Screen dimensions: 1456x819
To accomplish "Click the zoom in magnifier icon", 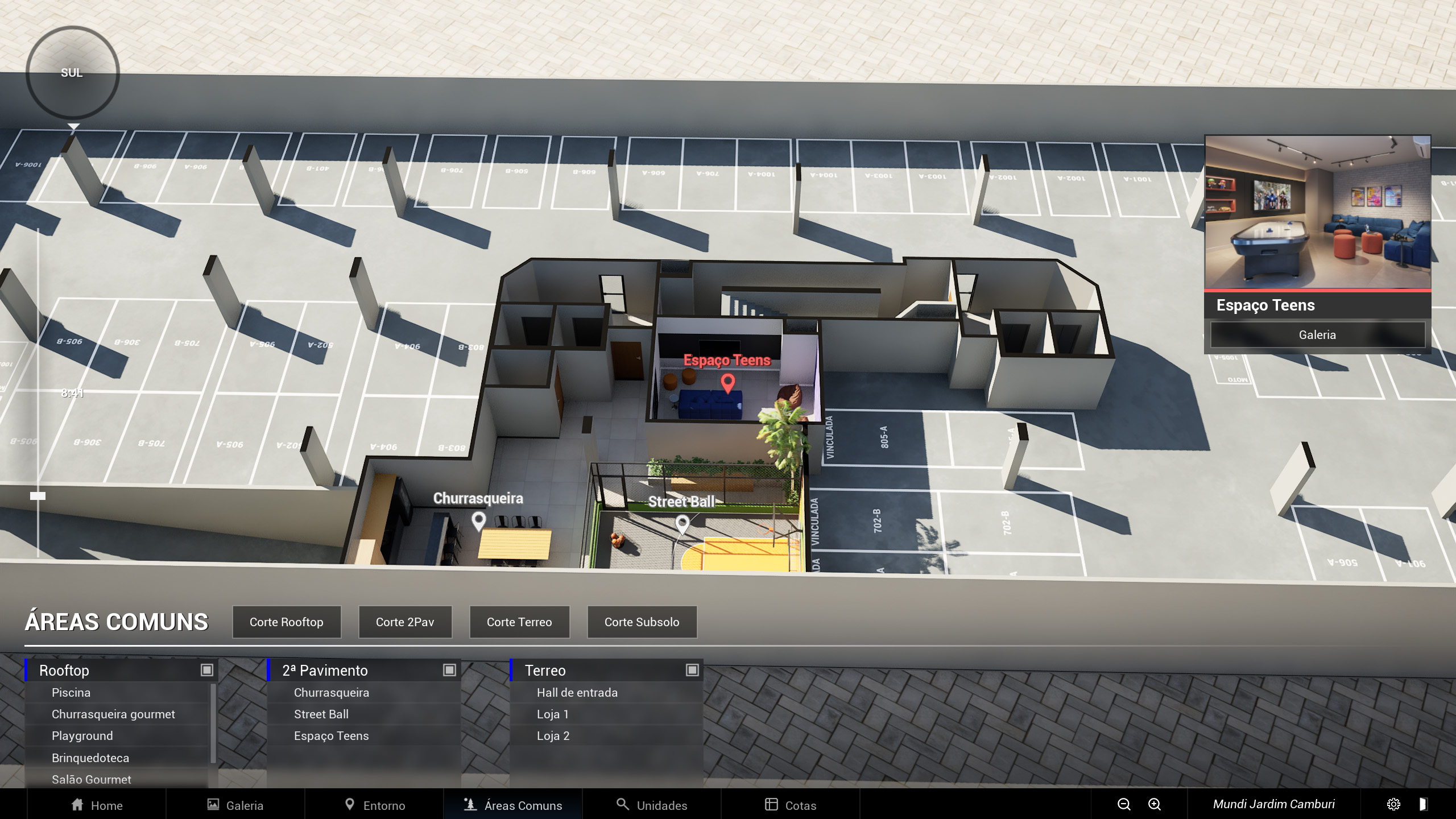I will [x=1154, y=804].
